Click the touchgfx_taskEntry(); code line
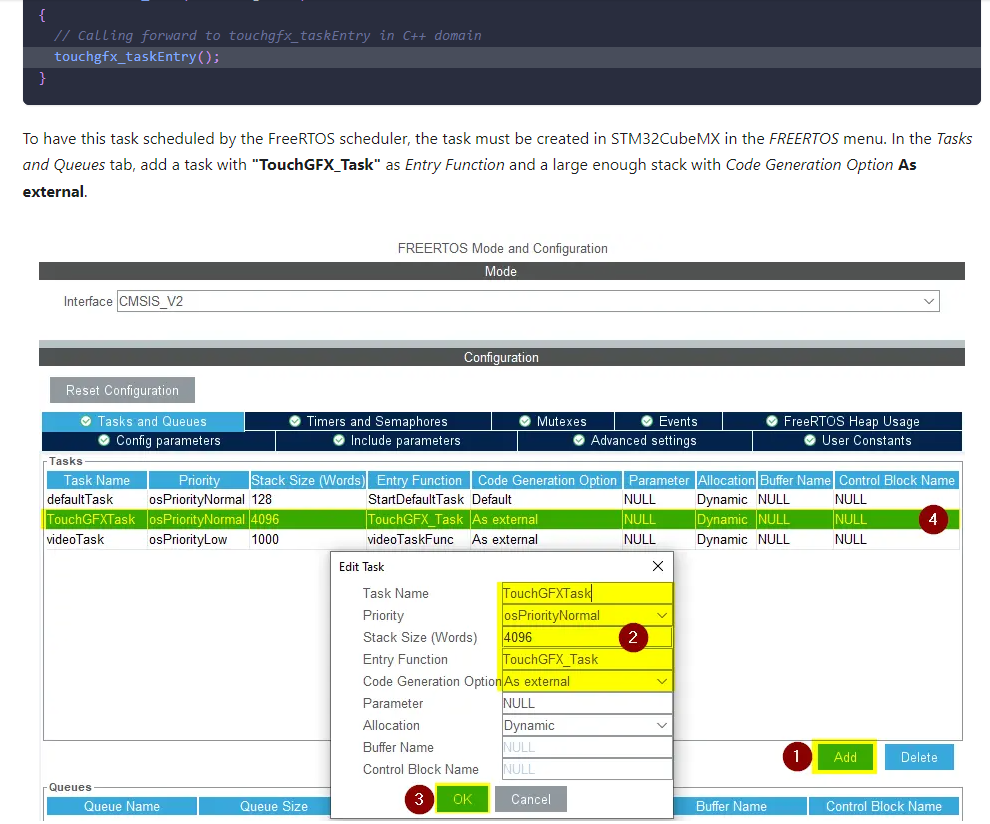This screenshot has height=824, width=990. pos(137,57)
